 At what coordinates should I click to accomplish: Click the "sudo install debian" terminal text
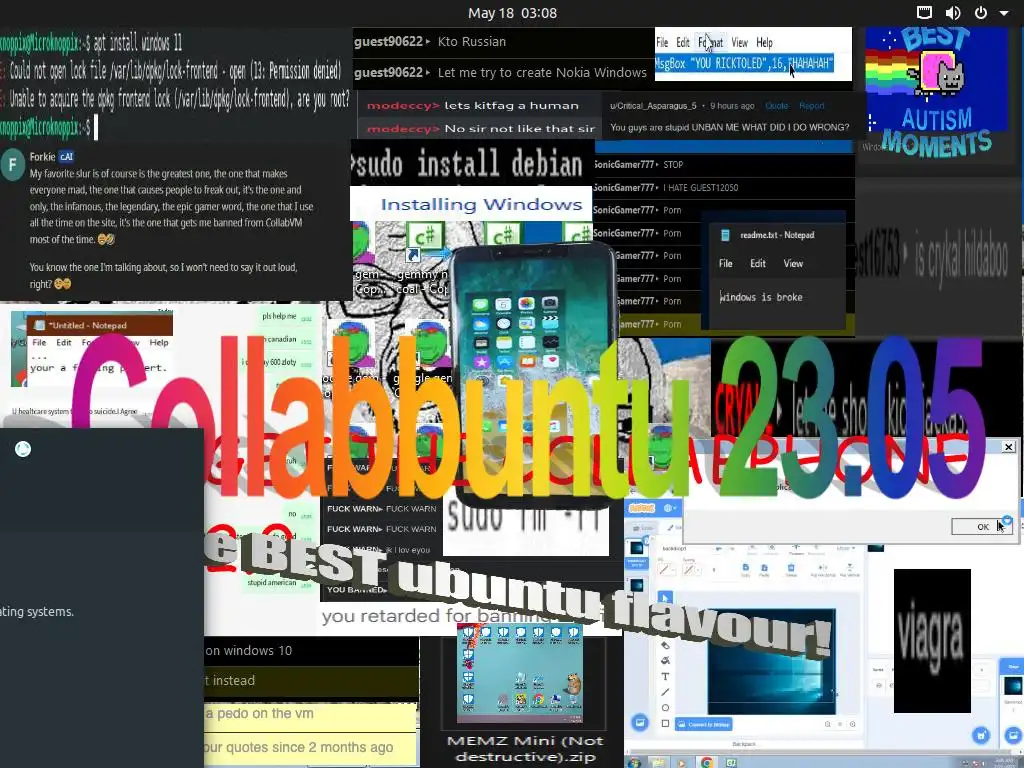click(466, 163)
